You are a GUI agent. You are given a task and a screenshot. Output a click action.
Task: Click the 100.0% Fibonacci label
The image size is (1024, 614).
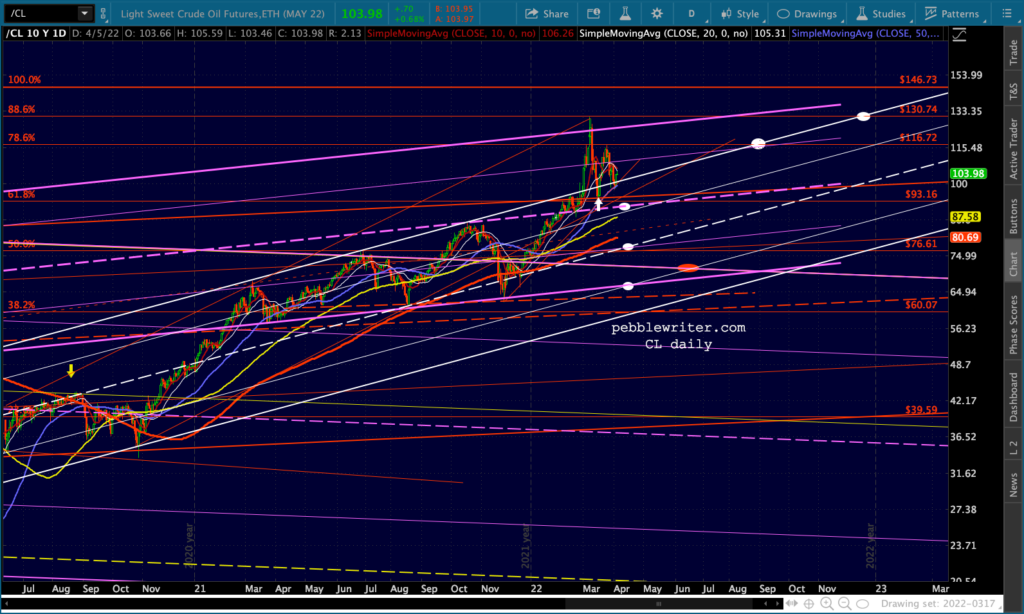tap(24, 80)
